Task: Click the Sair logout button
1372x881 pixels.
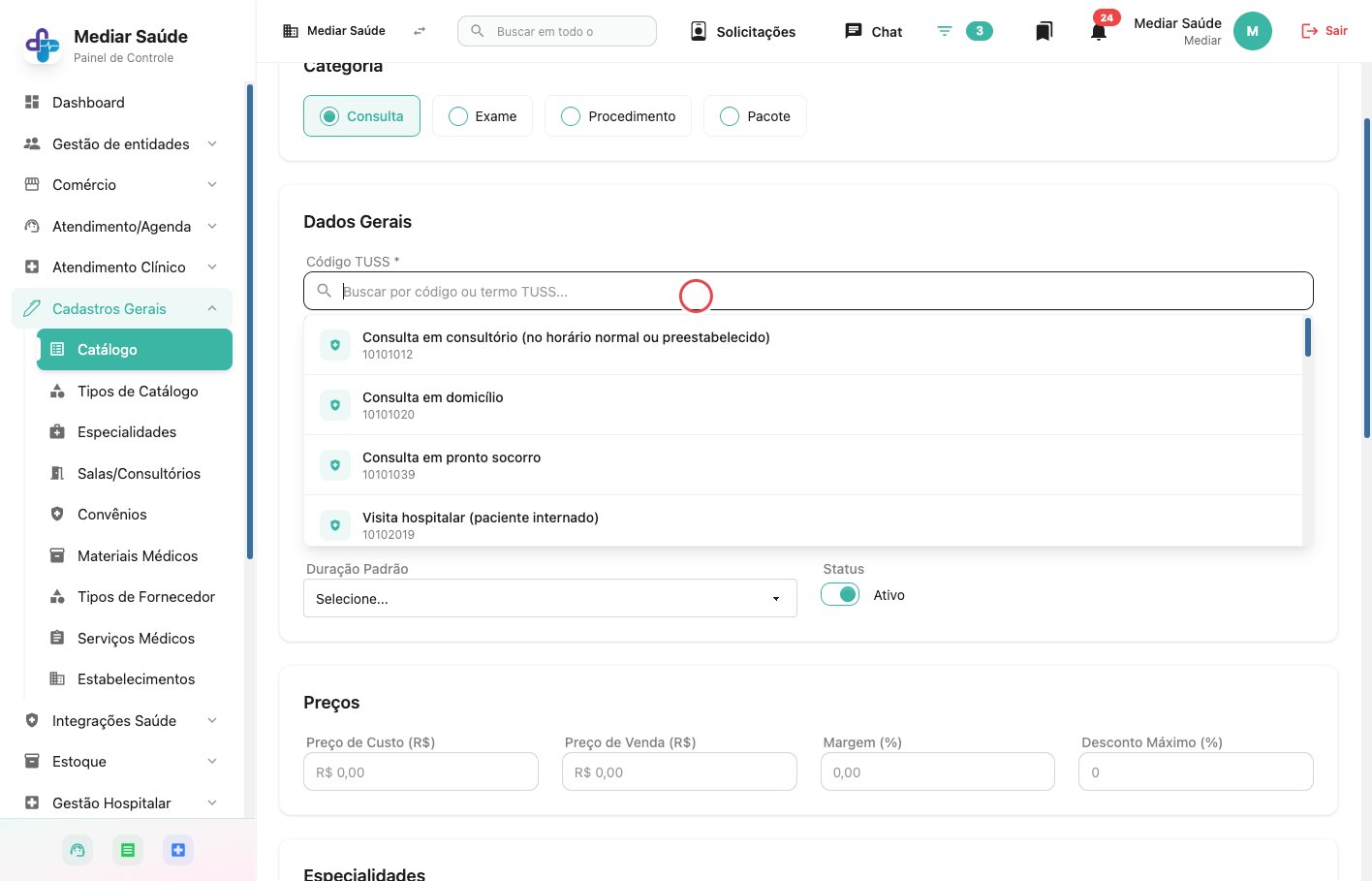Action: coord(1325,31)
